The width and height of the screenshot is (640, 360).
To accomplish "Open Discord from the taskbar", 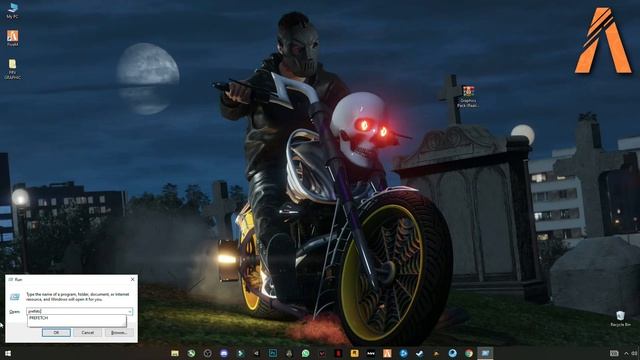I will (224, 353).
